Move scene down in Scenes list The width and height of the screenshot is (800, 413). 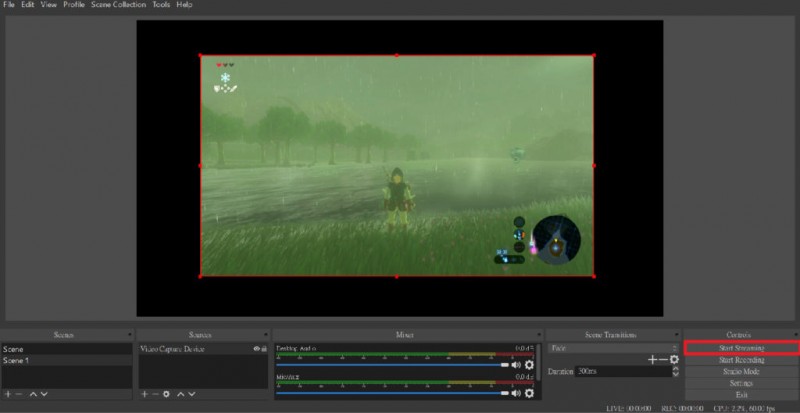[x=44, y=394]
